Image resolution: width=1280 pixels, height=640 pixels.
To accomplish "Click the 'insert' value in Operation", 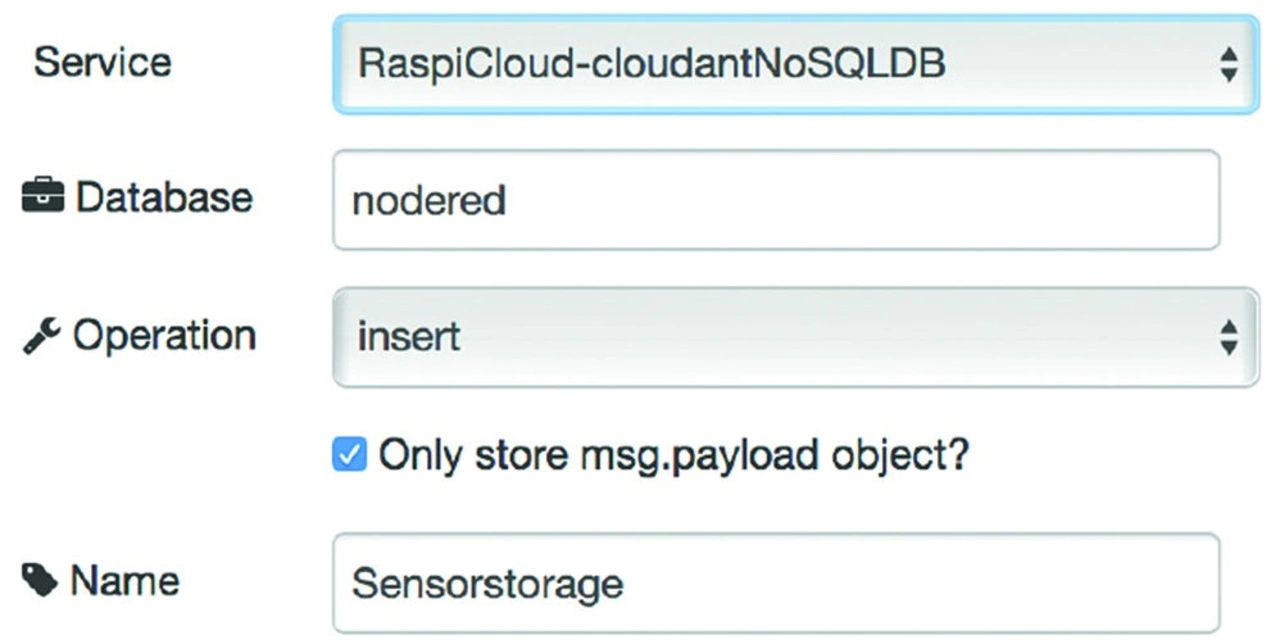I will (x=409, y=337).
